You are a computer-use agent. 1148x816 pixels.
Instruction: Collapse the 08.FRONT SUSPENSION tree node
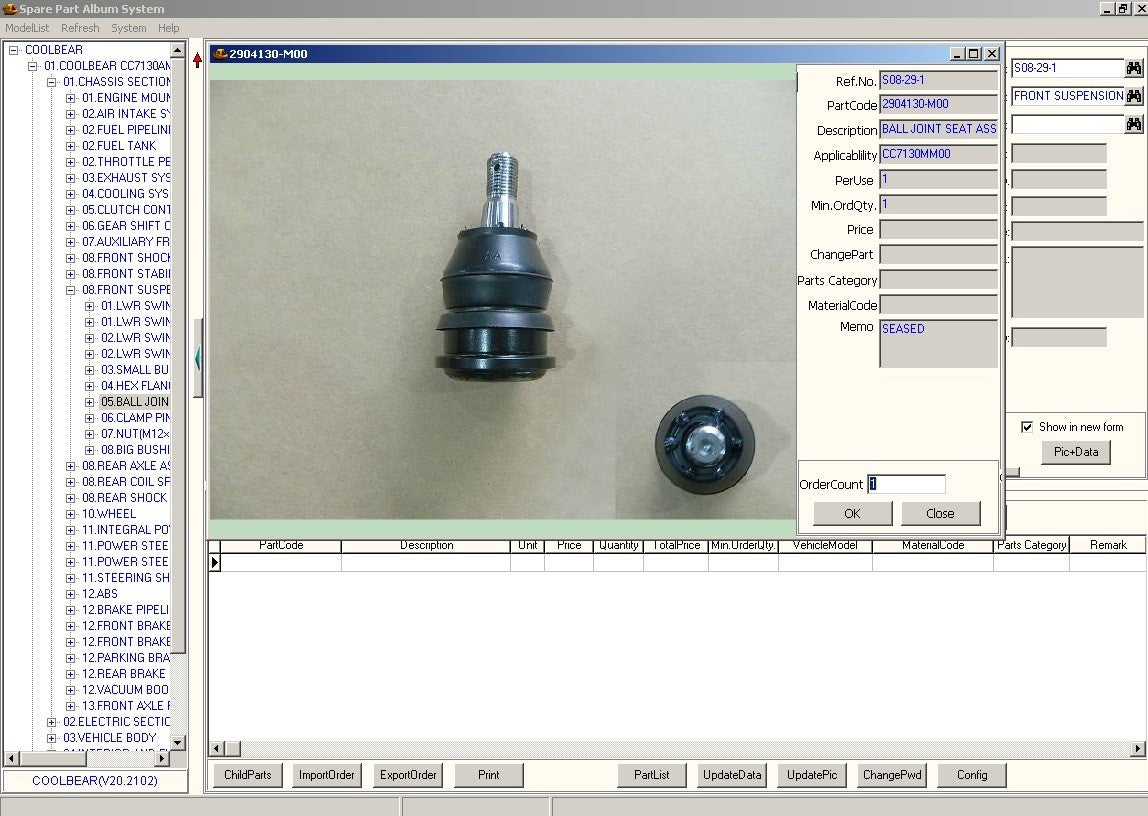(71, 290)
